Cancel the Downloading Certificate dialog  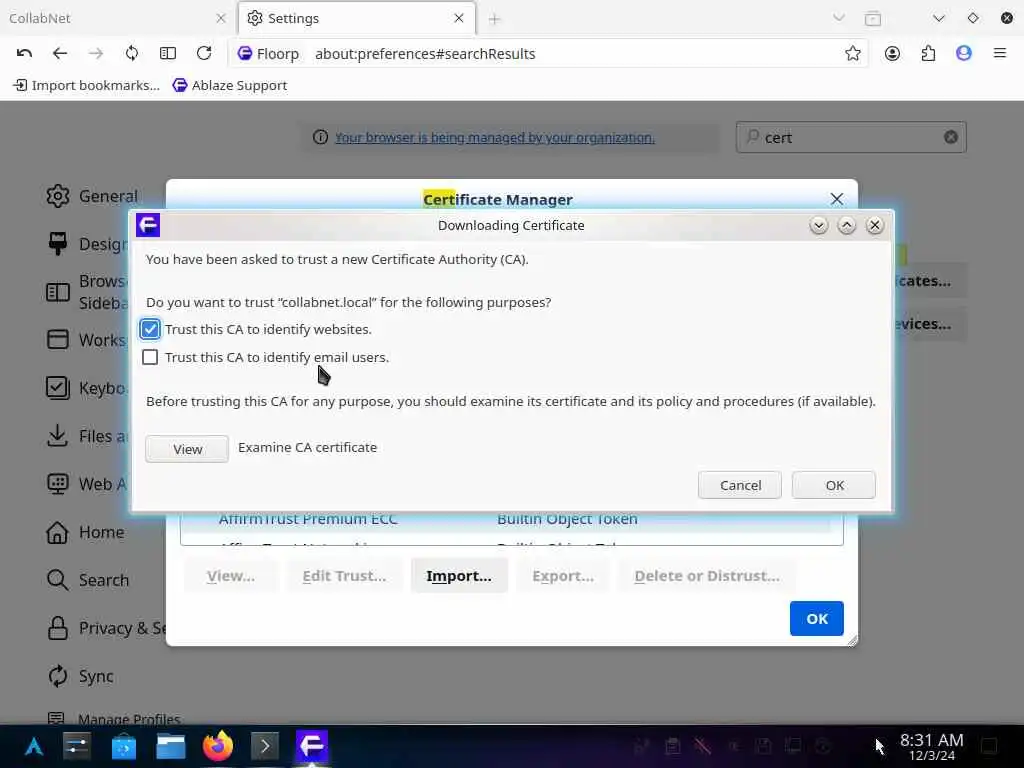[x=740, y=485]
